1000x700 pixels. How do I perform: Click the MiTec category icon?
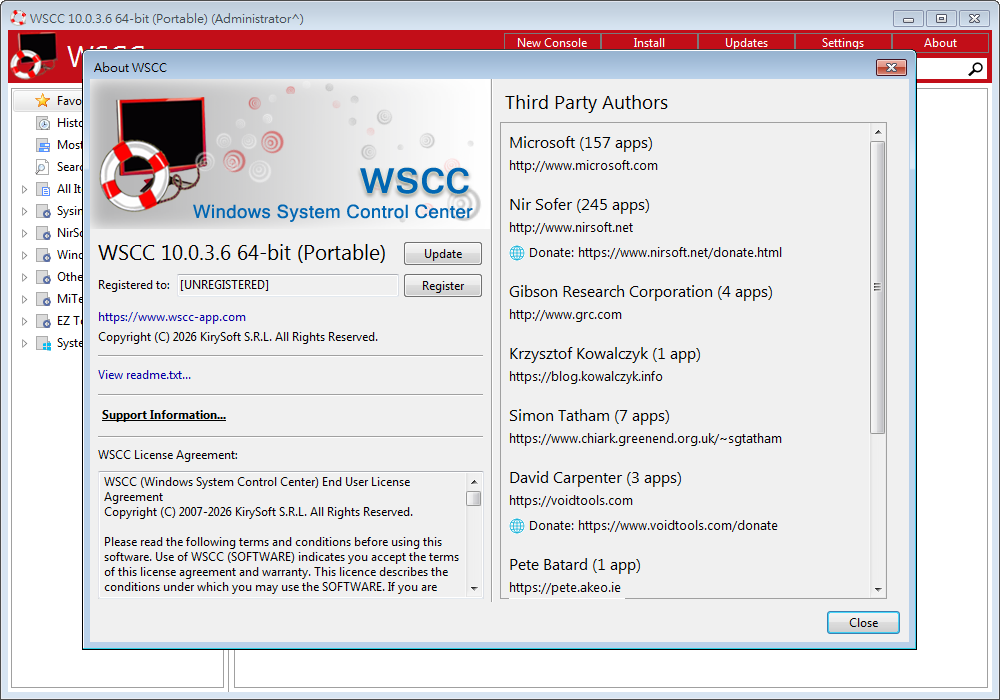pyautogui.click(x=42, y=298)
